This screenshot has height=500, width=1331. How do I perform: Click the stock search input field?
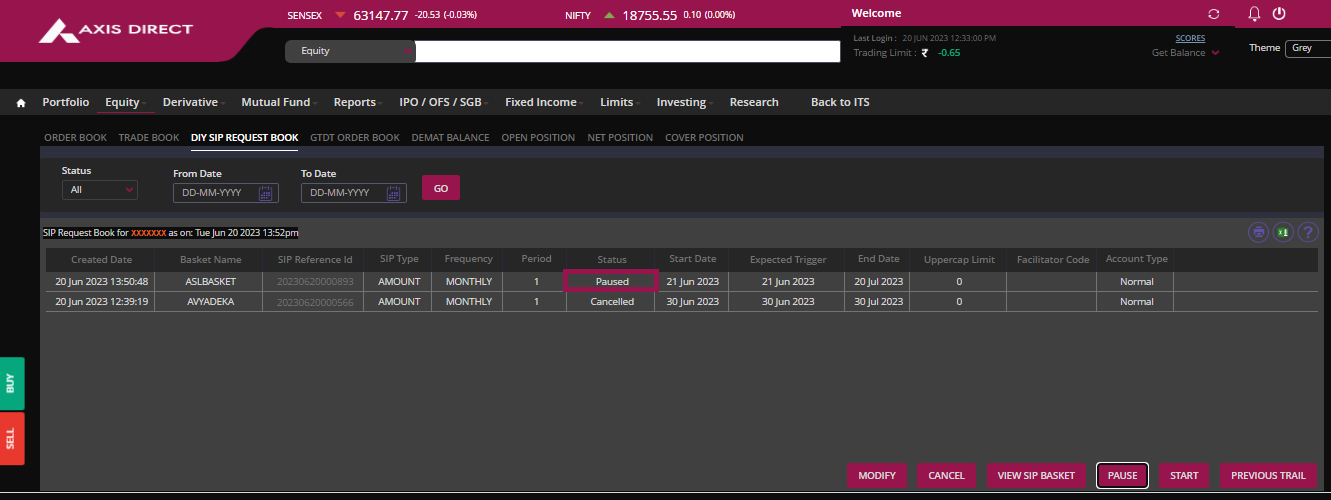click(x=627, y=51)
